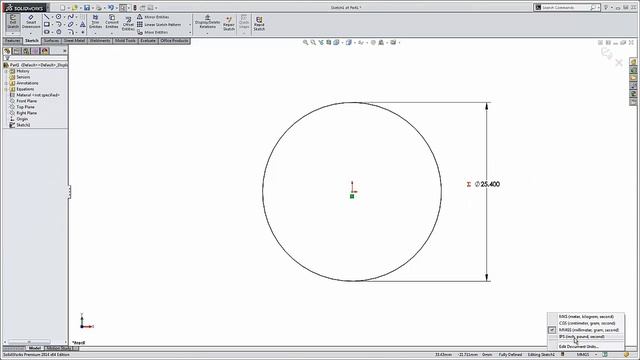Open the PropertyManager tab icon
640x360 pixels.
click(x=17, y=51)
